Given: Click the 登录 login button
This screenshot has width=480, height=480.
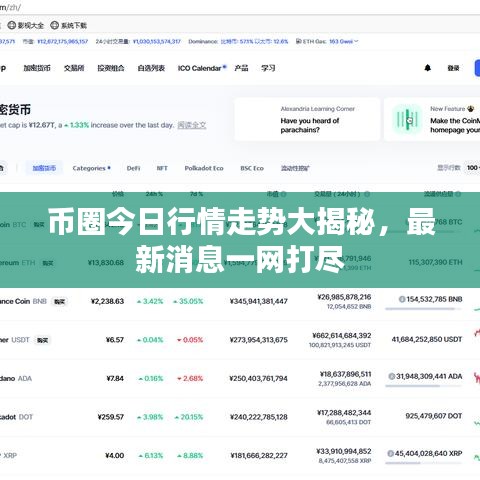Looking at the screenshot, I should click(x=453, y=68).
